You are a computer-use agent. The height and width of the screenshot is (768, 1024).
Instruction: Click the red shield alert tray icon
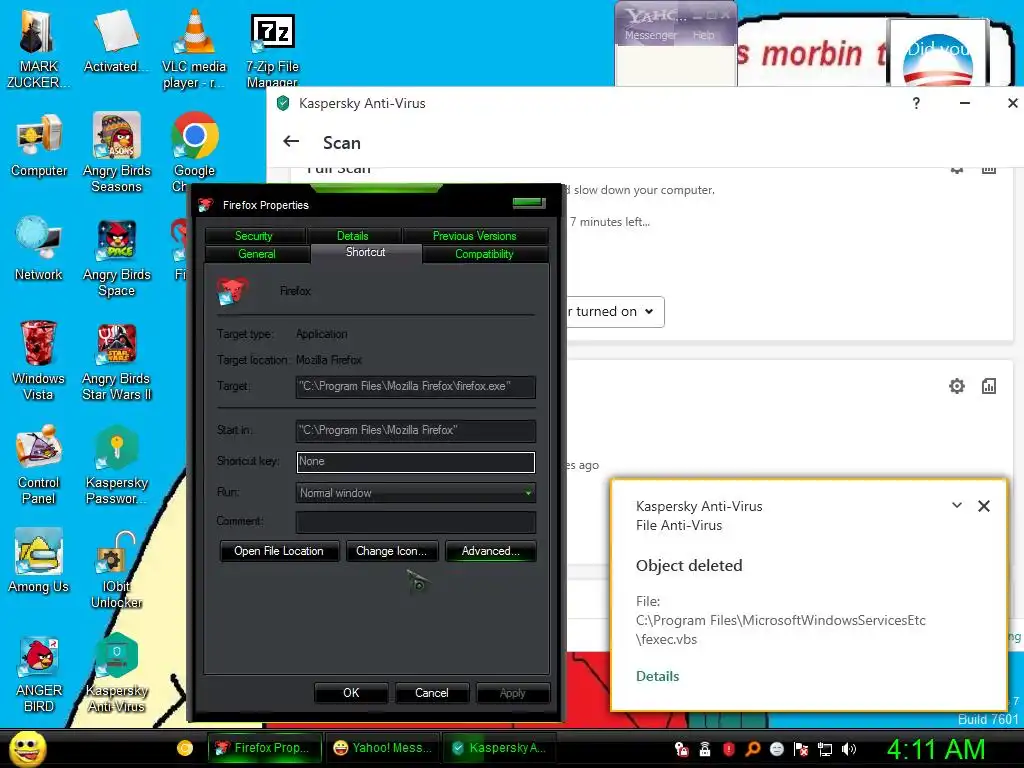pos(729,749)
